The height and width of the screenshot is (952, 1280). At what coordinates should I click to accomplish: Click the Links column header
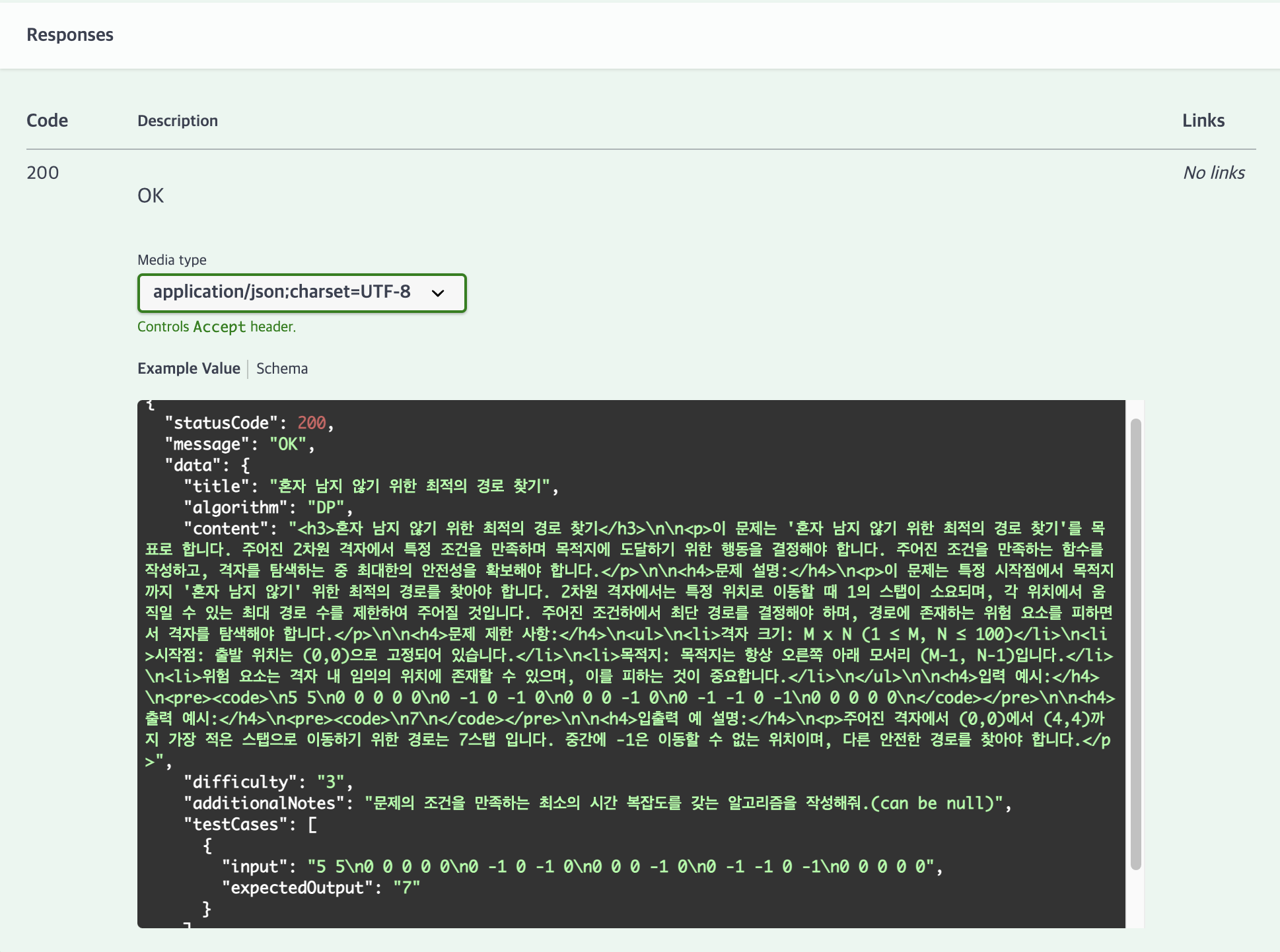point(1203,121)
